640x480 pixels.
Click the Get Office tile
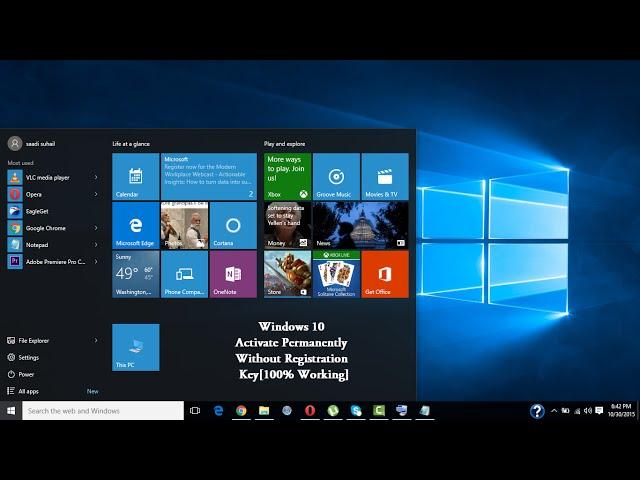(385, 274)
